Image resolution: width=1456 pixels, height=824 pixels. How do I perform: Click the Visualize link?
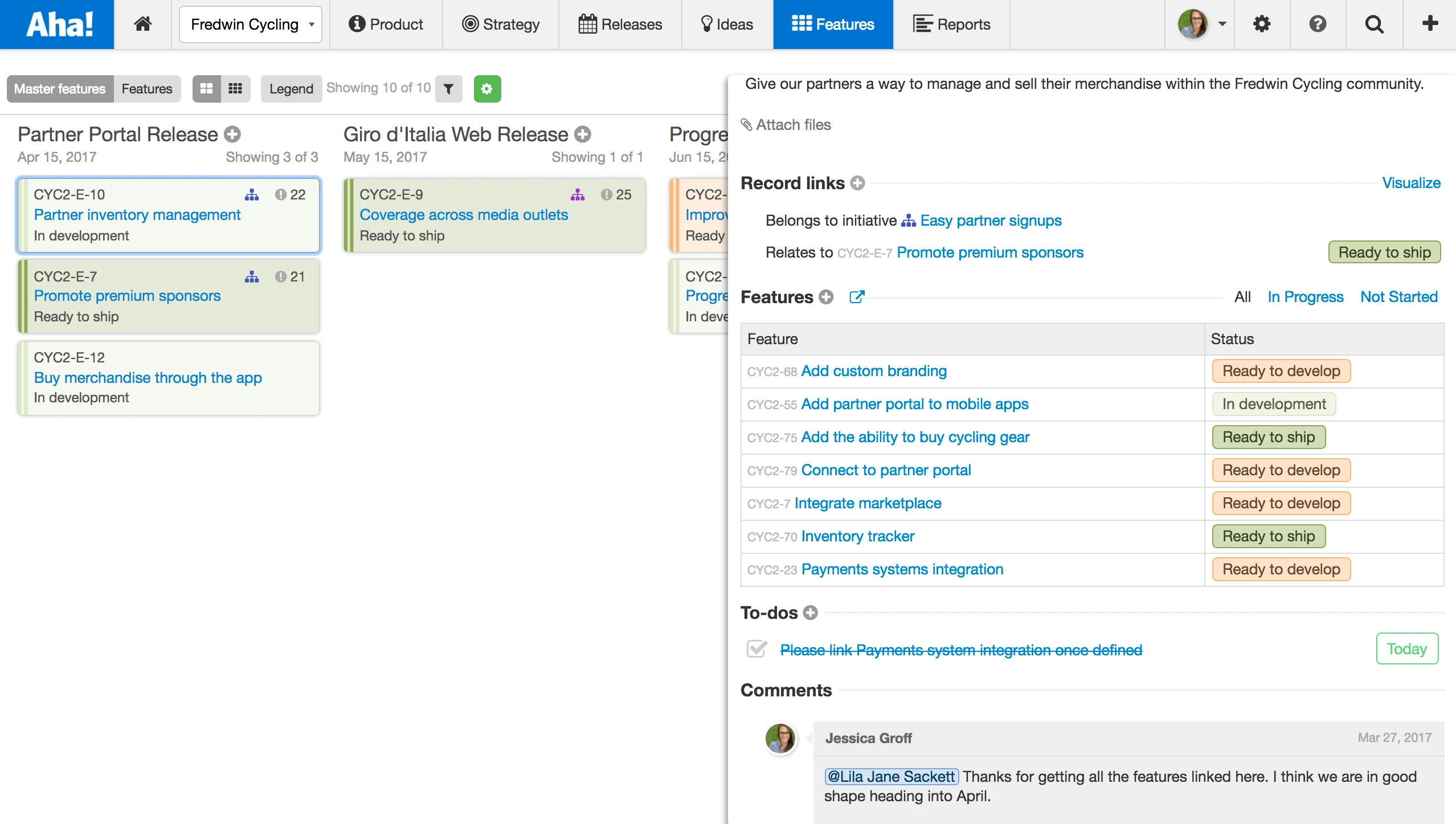(x=1411, y=183)
